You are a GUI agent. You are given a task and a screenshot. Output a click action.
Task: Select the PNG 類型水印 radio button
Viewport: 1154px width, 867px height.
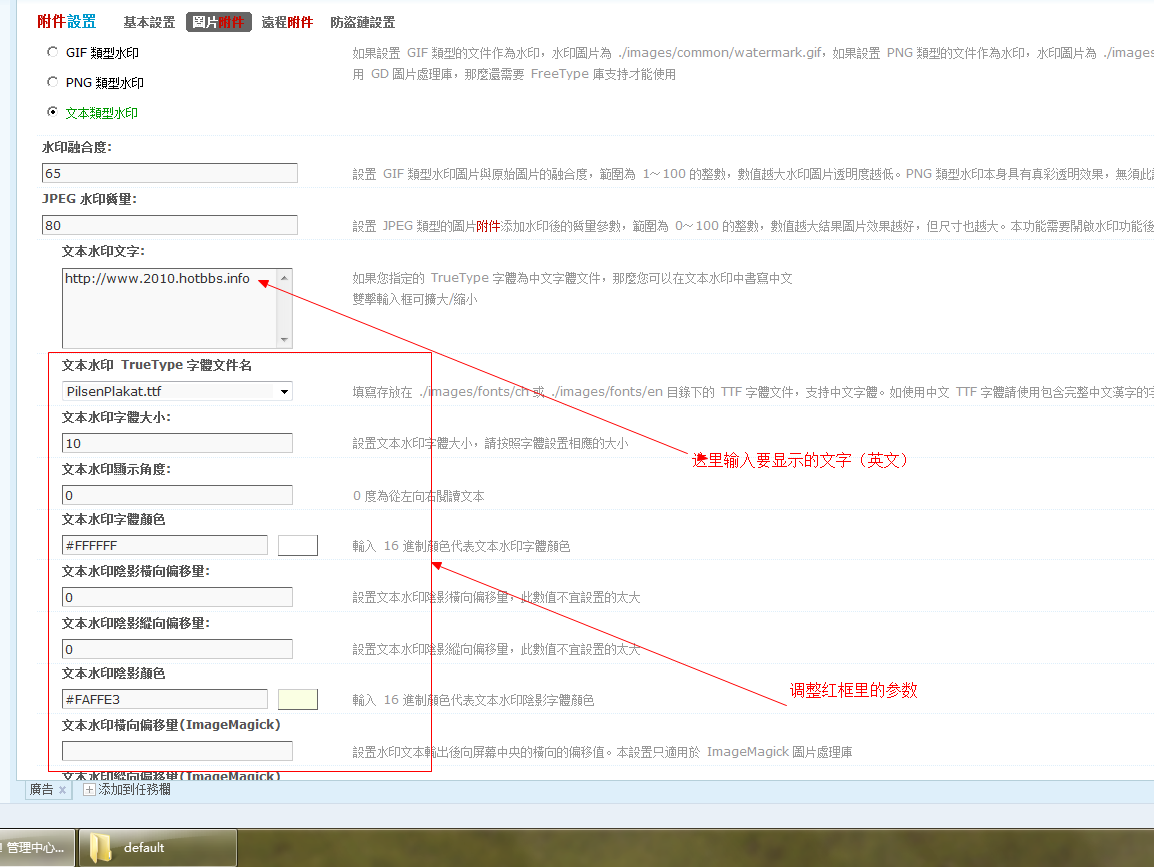pyautogui.click(x=52, y=82)
